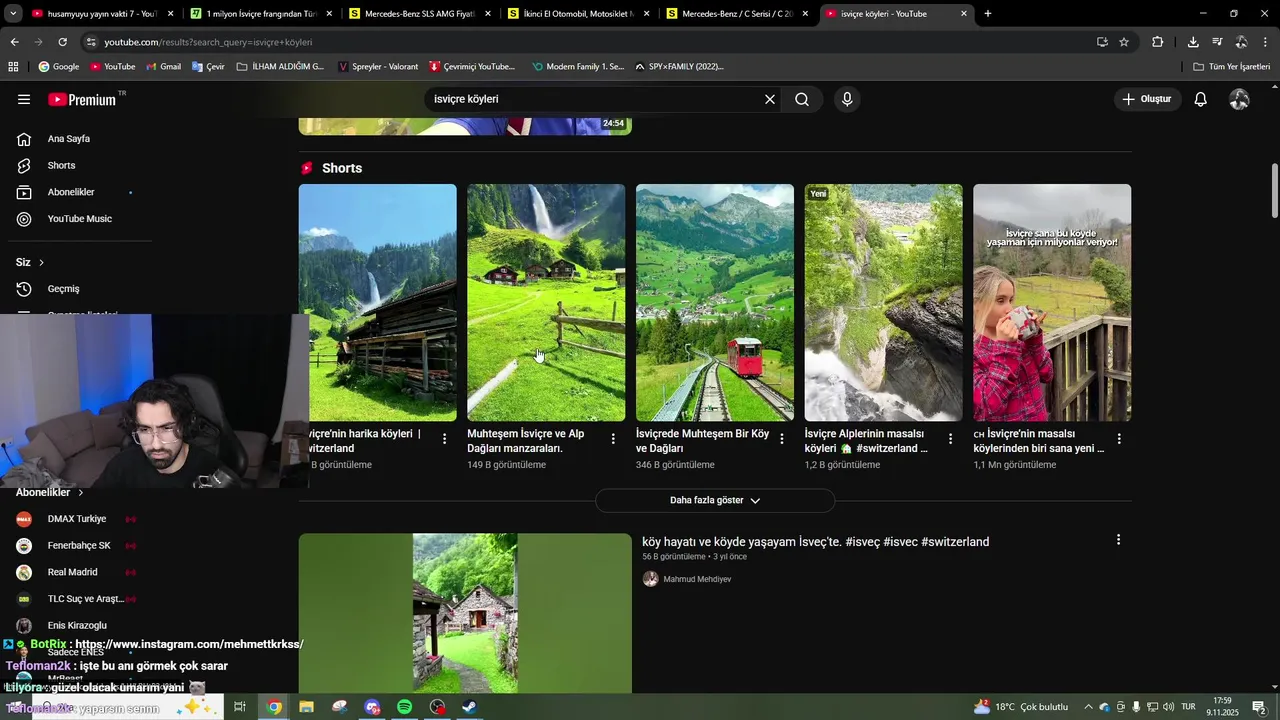Open Mahmud Mehdiyev channel link

coord(697,579)
